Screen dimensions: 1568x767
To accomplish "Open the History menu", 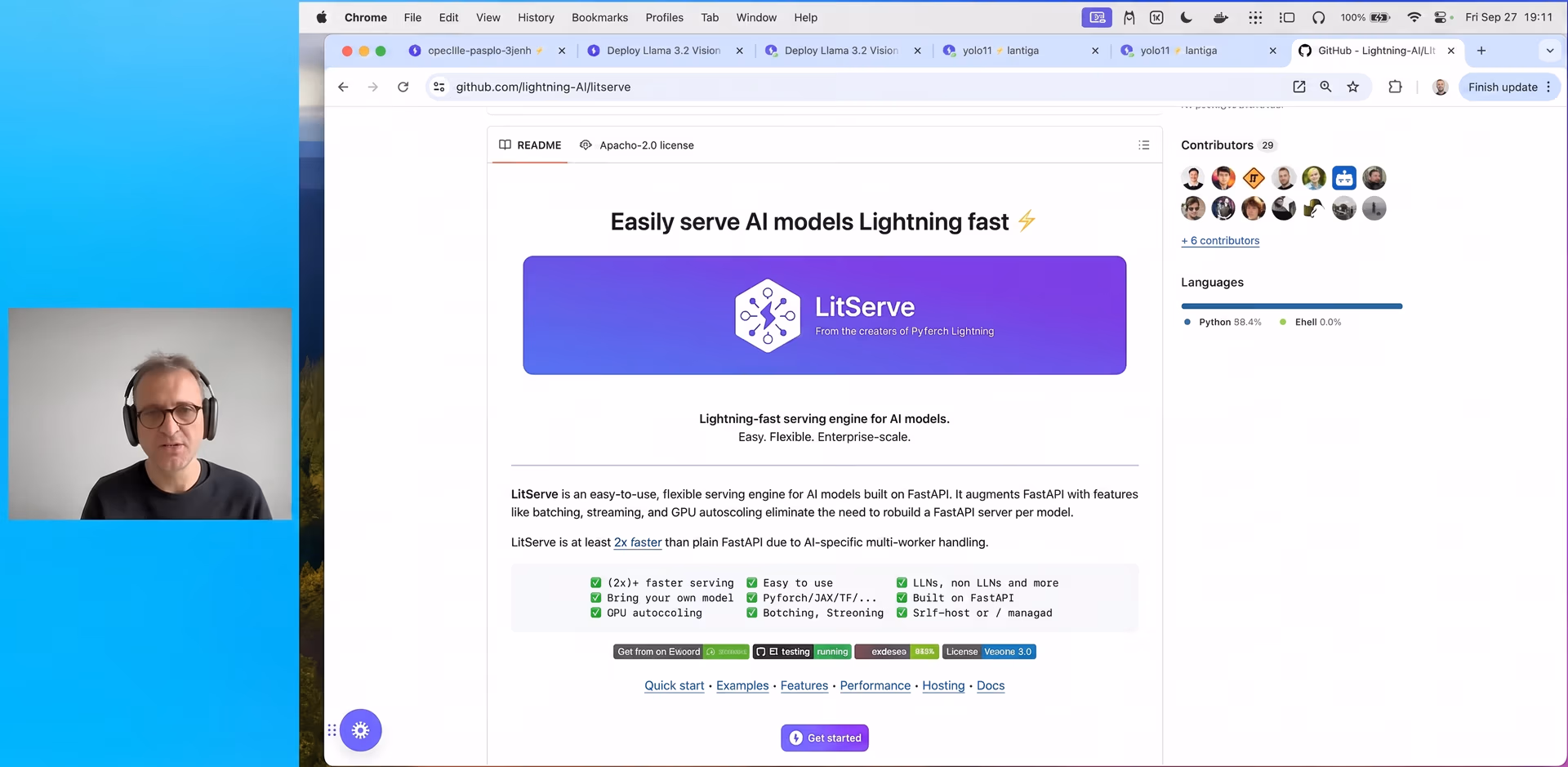I will 536,17.
